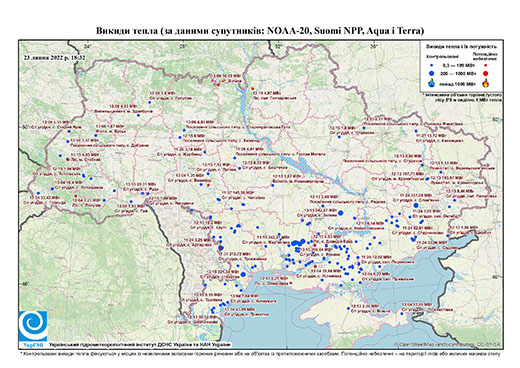Select the large blue marker near Слов'янськ label
This screenshot has height=368, width=520.
tap(416, 205)
